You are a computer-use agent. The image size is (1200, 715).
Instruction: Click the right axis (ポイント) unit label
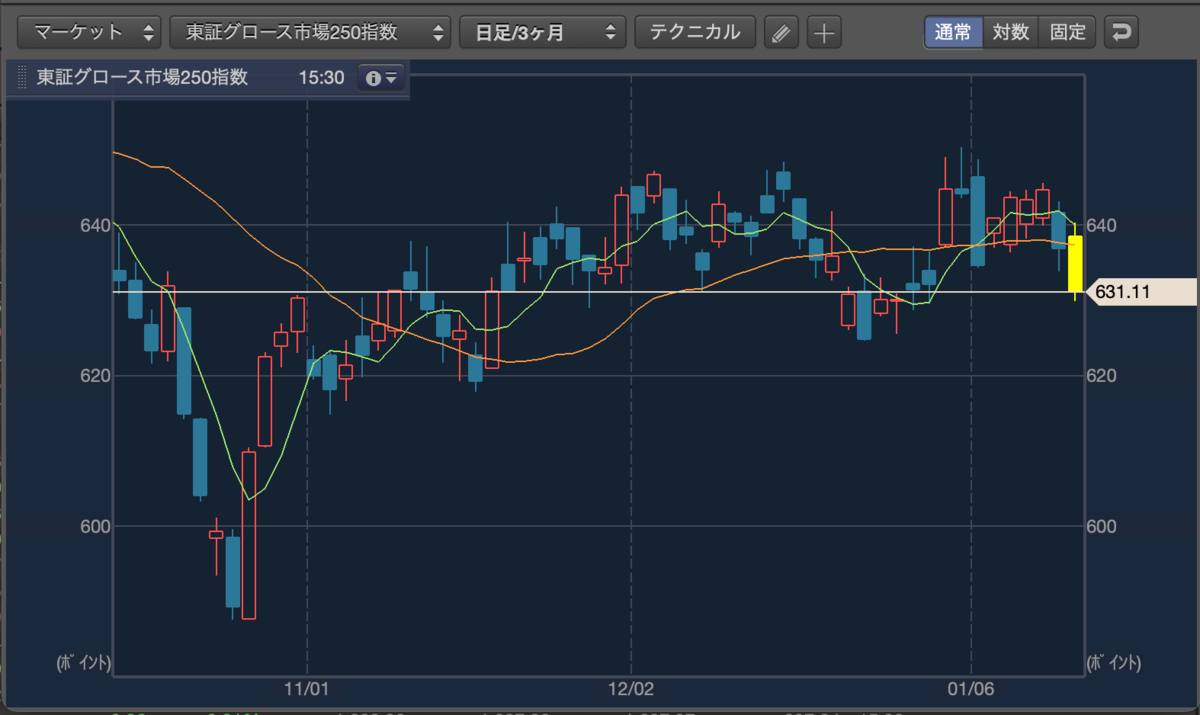pos(1113,663)
